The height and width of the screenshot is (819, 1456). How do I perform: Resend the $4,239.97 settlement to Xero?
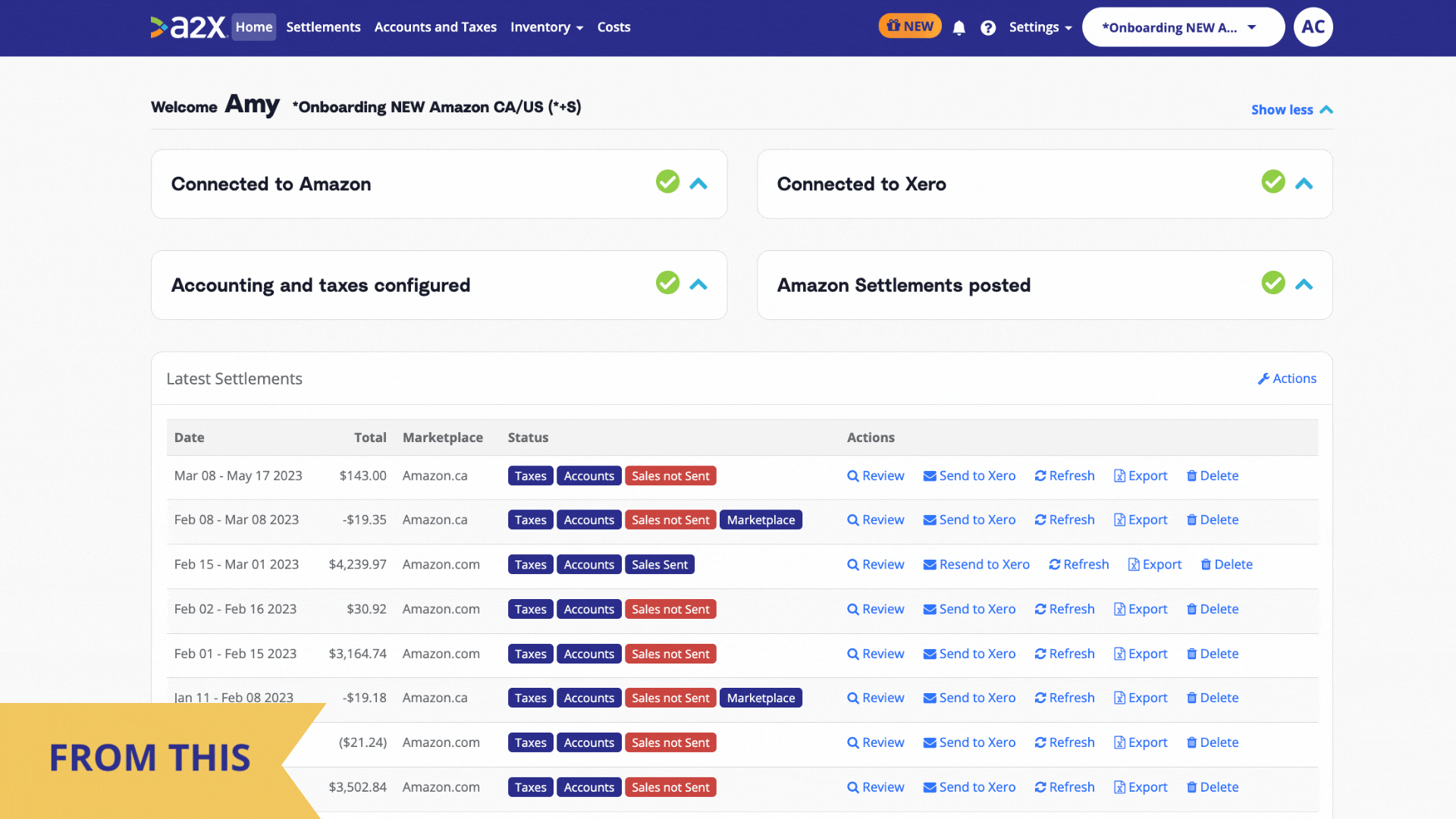point(977,565)
